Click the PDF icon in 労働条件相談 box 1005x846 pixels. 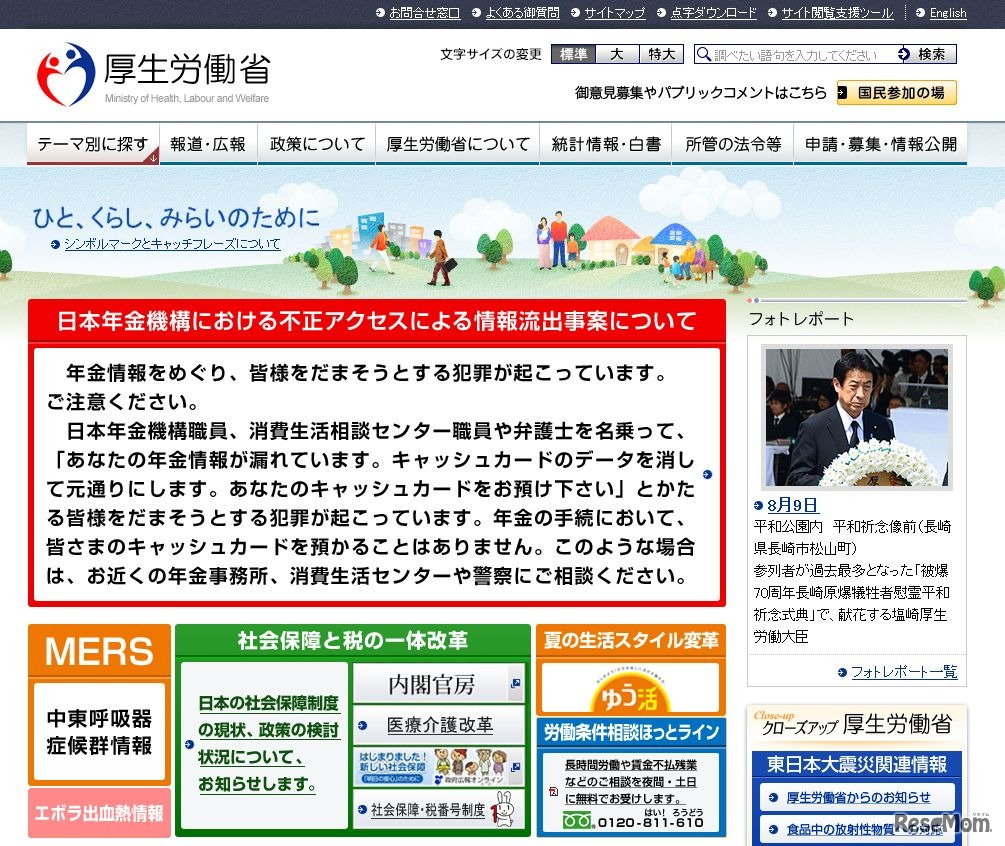pyautogui.click(x=553, y=792)
